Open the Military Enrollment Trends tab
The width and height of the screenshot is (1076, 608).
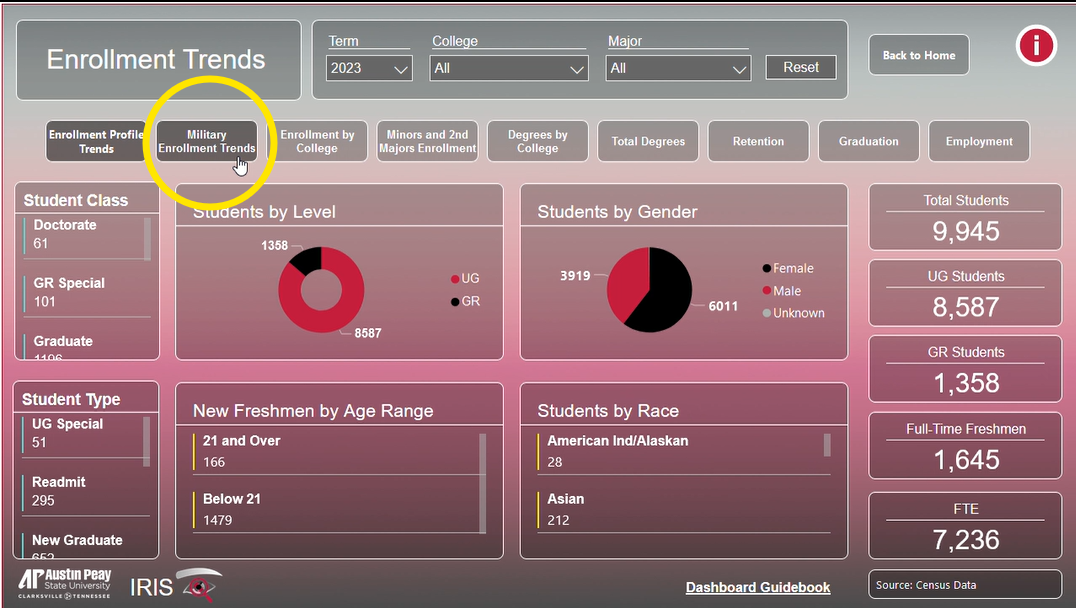pos(207,141)
